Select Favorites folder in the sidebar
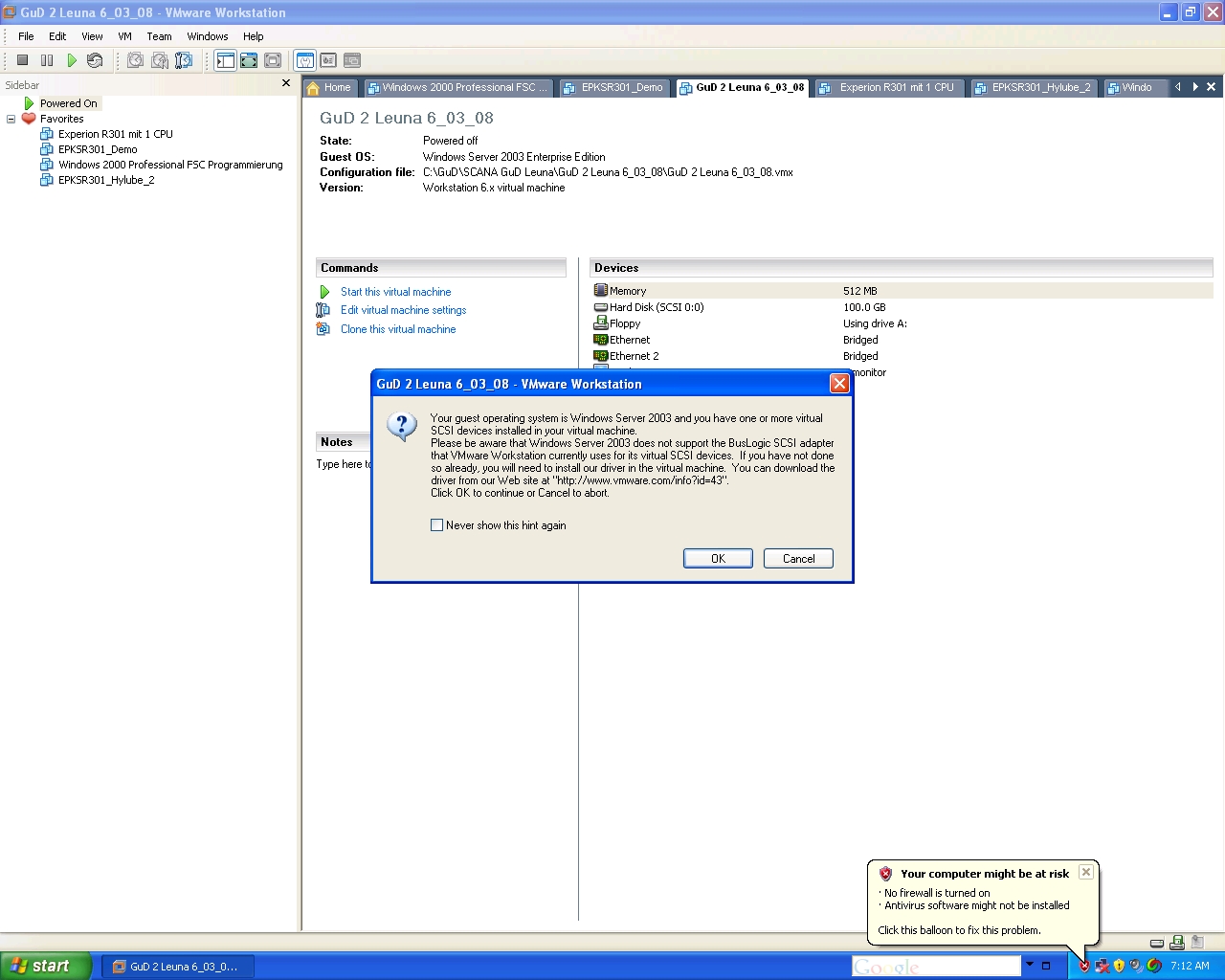 click(61, 119)
